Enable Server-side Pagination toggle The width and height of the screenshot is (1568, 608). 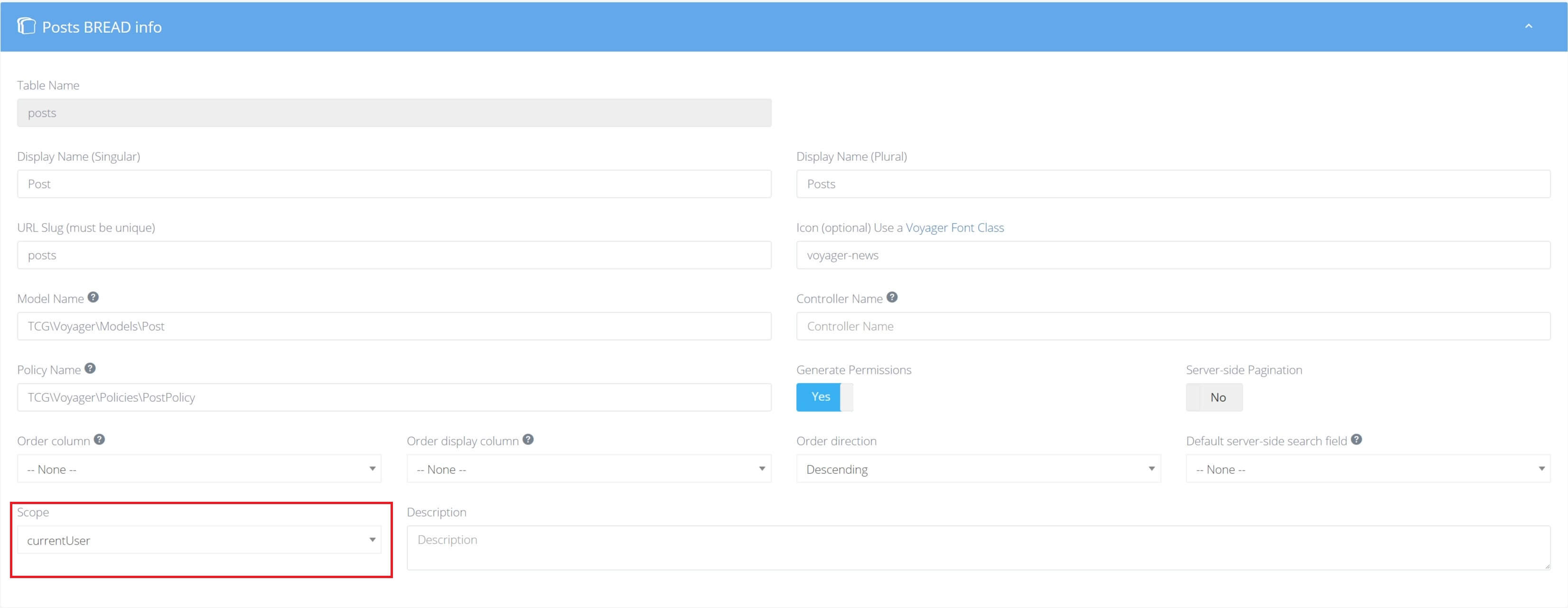coord(1214,397)
